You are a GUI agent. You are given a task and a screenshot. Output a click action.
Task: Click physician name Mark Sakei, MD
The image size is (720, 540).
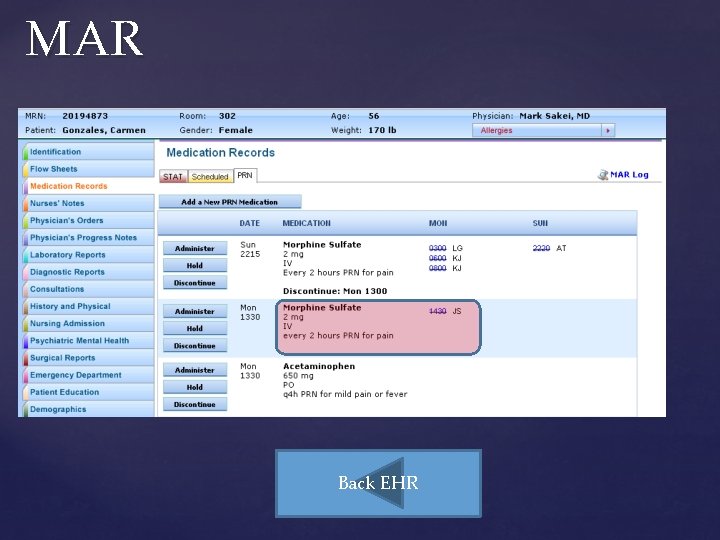pos(554,116)
